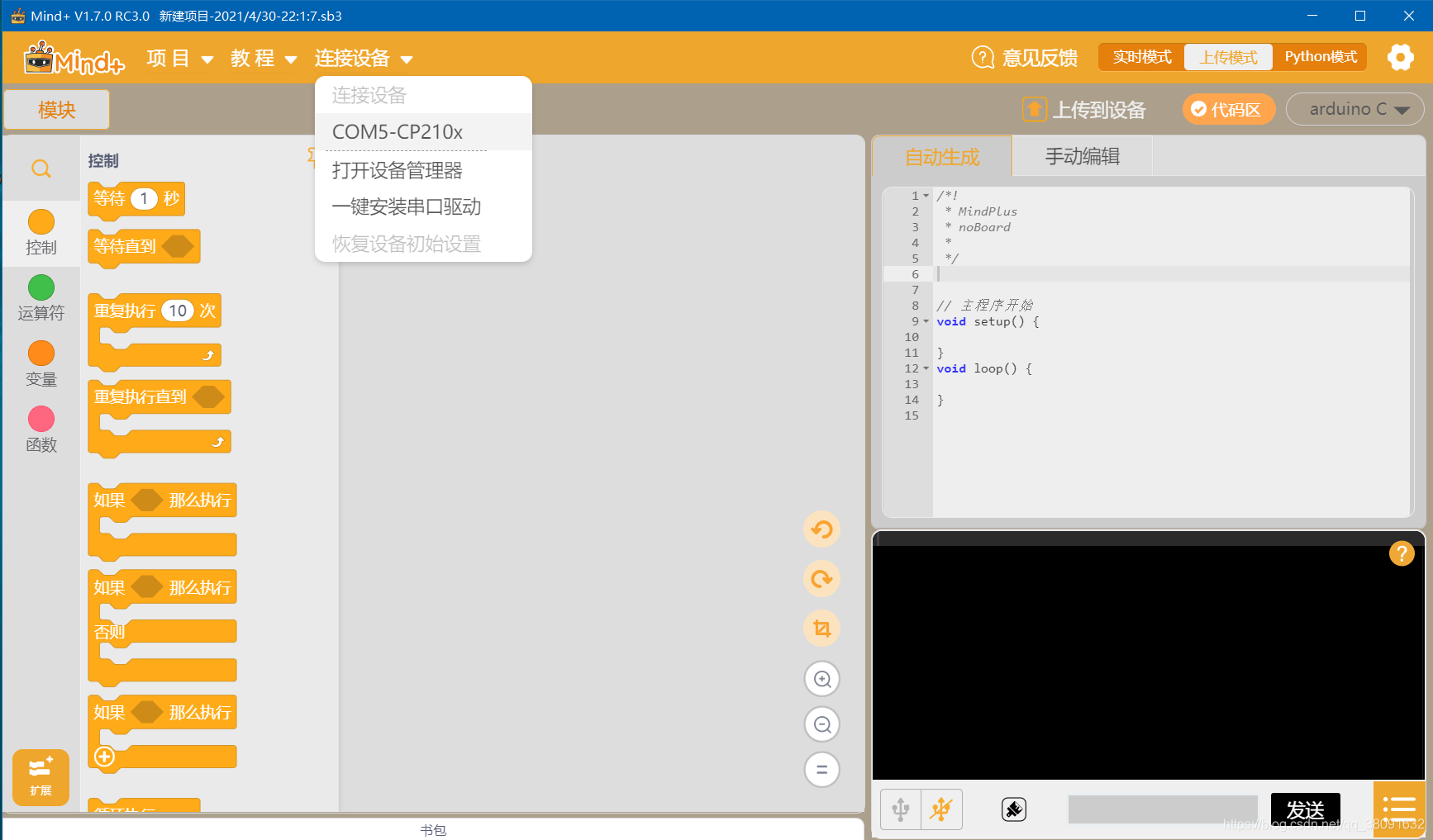This screenshot has height=840, width=1433.
Task: Click the serial message input field
Action: pyautogui.click(x=1163, y=809)
